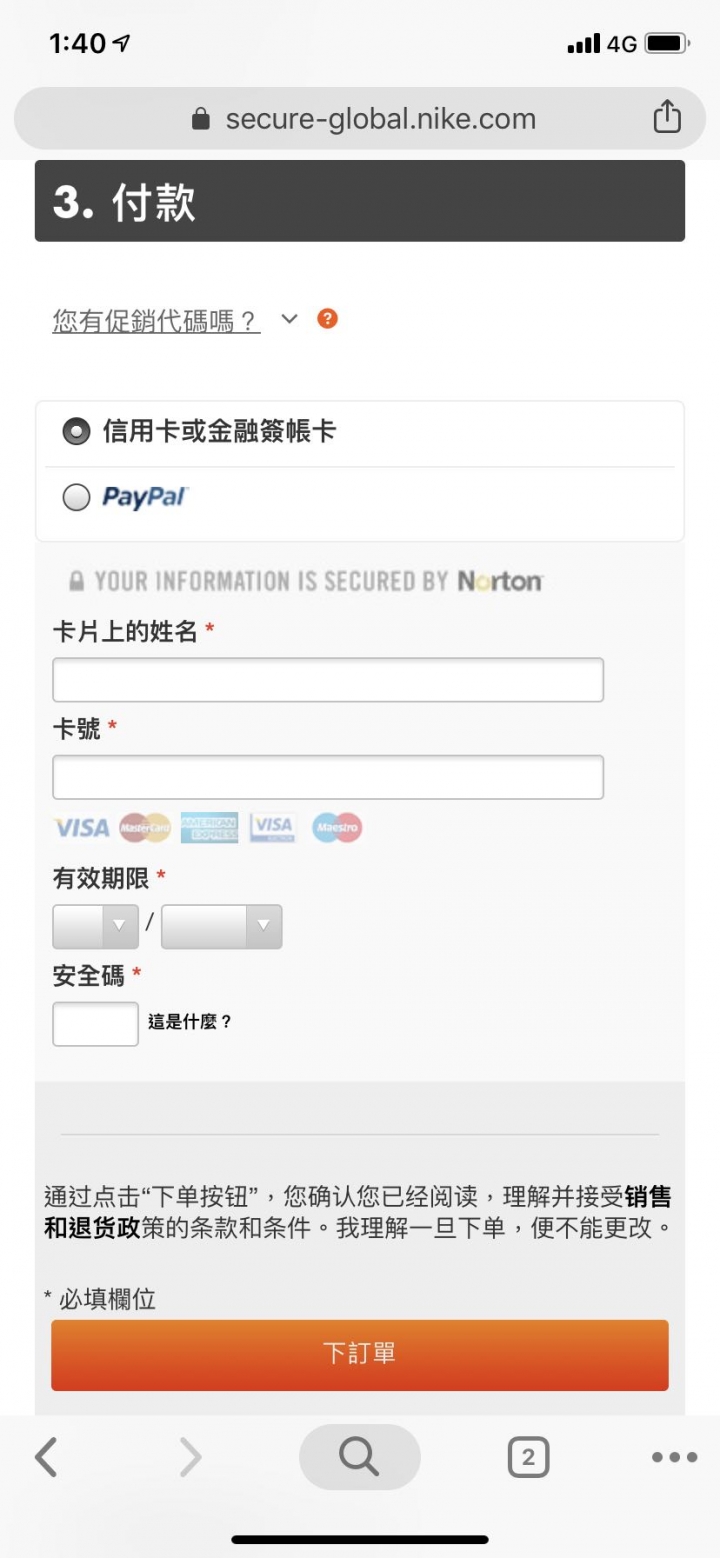This screenshot has height=1558, width=720.
Task: Open the 這是什麼? security code link
Action: (190, 1022)
